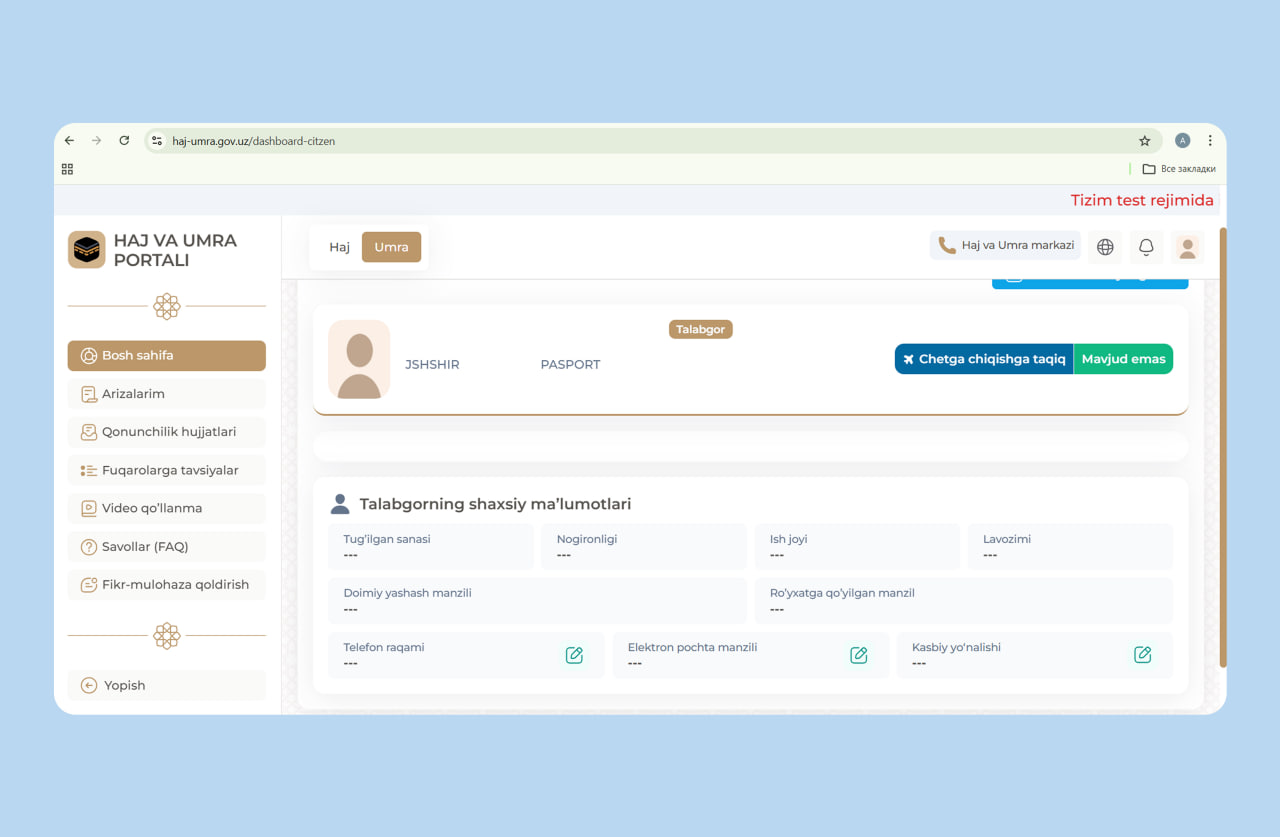Image resolution: width=1280 pixels, height=837 pixels.
Task: Open the notifications bell
Action: 1146,247
